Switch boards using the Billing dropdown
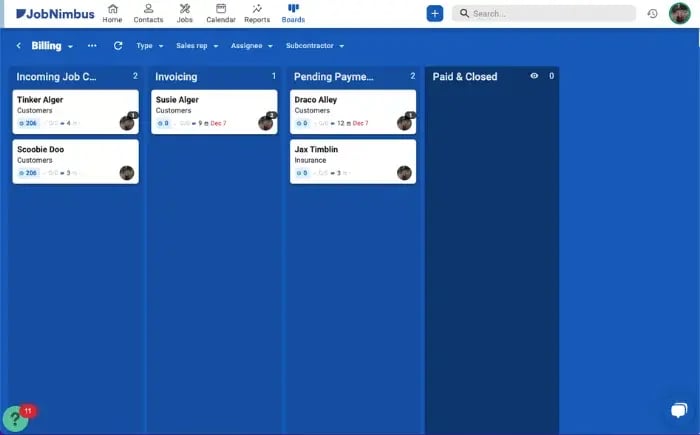The height and width of the screenshot is (435, 700). (x=52, y=46)
